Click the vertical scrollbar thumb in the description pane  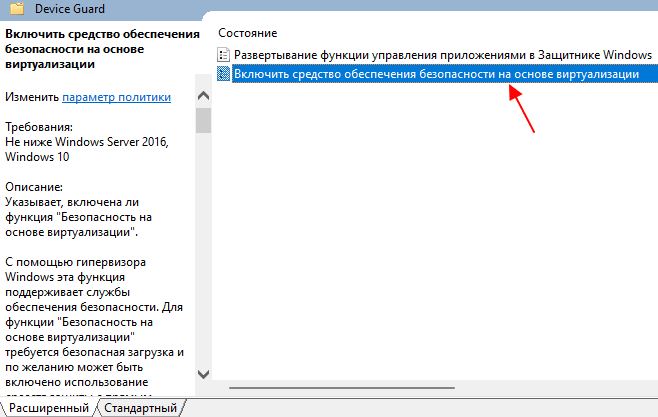tap(204, 120)
